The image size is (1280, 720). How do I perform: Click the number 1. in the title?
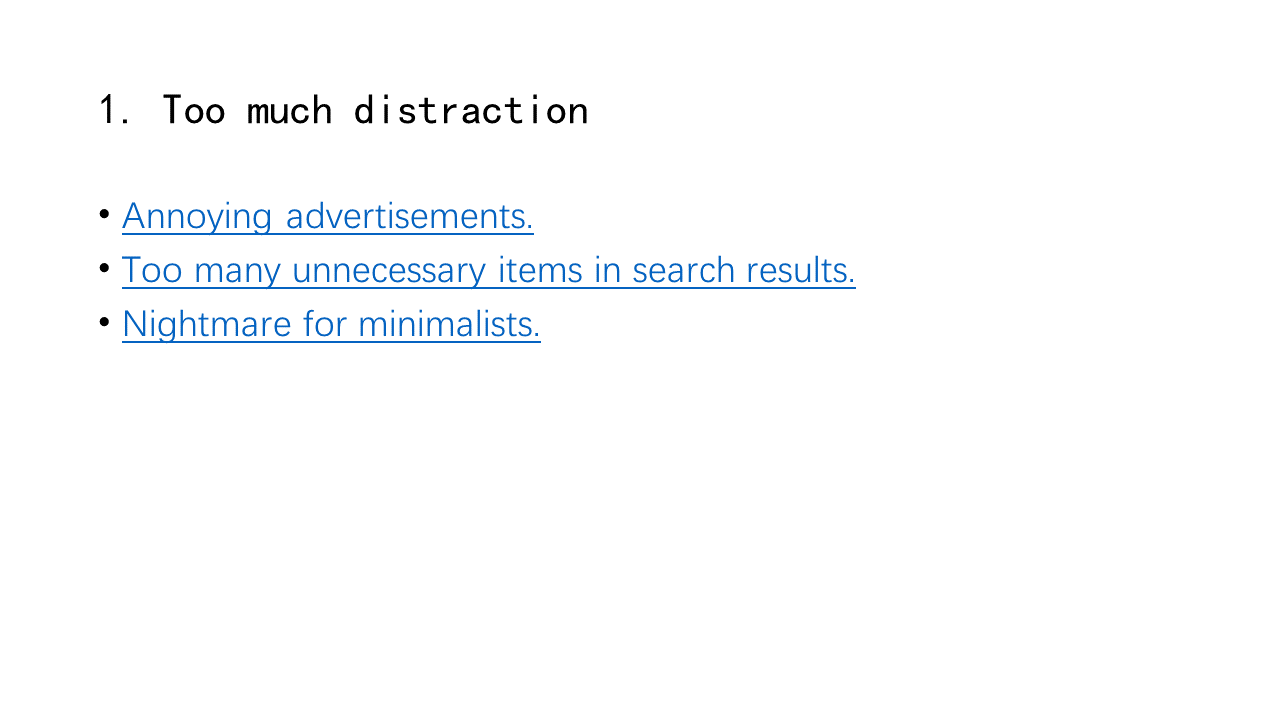tap(115, 110)
